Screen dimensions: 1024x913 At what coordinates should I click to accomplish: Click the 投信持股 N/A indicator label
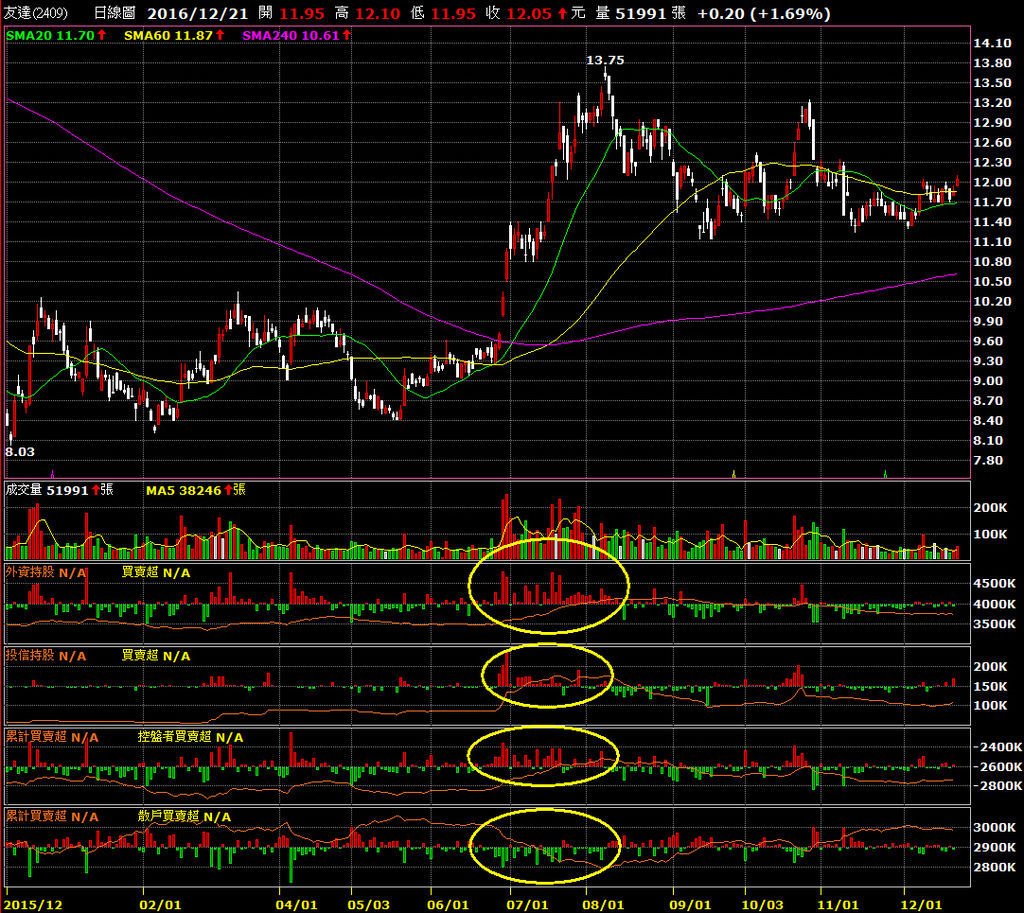[46, 655]
